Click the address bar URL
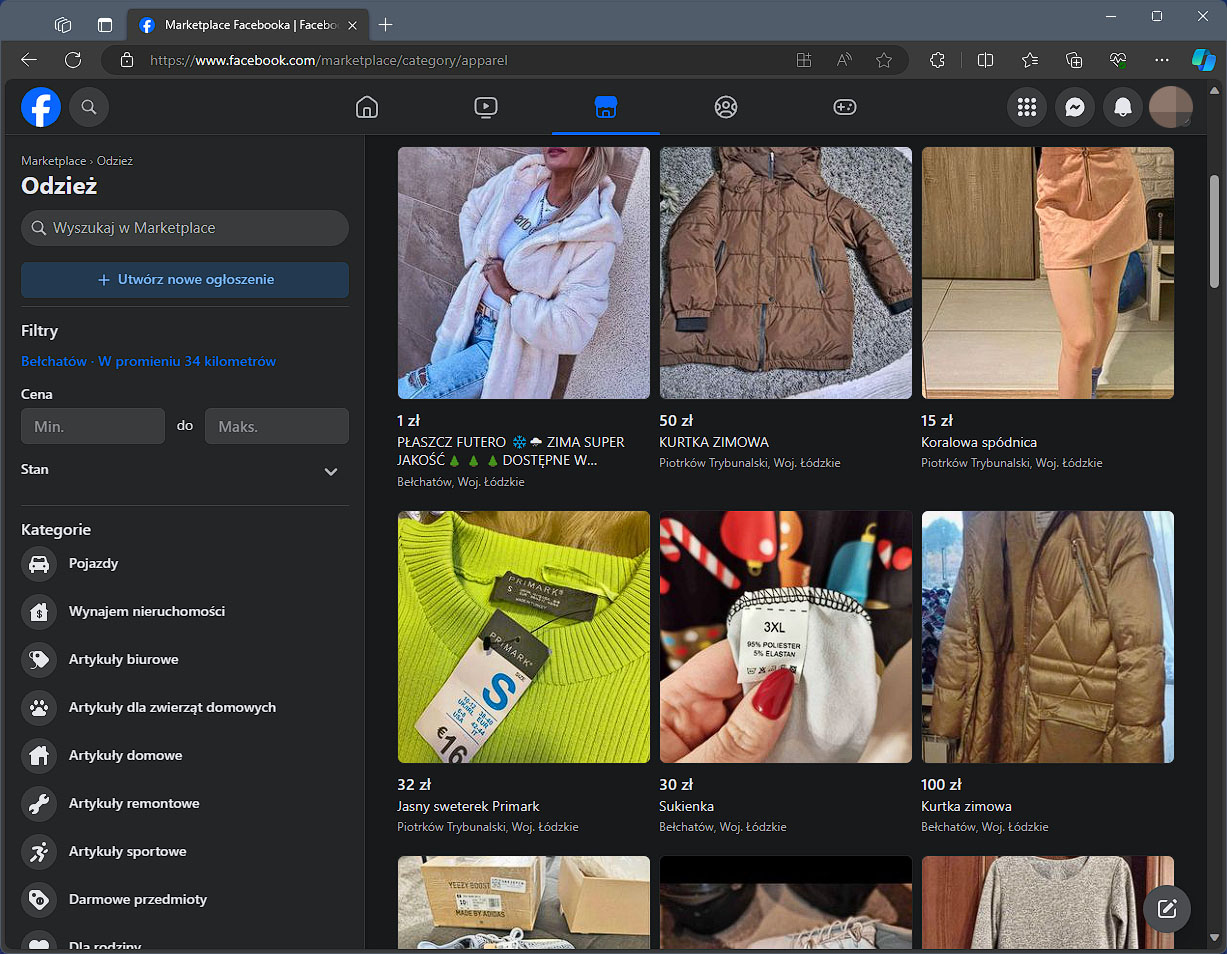1227x954 pixels. (329, 60)
